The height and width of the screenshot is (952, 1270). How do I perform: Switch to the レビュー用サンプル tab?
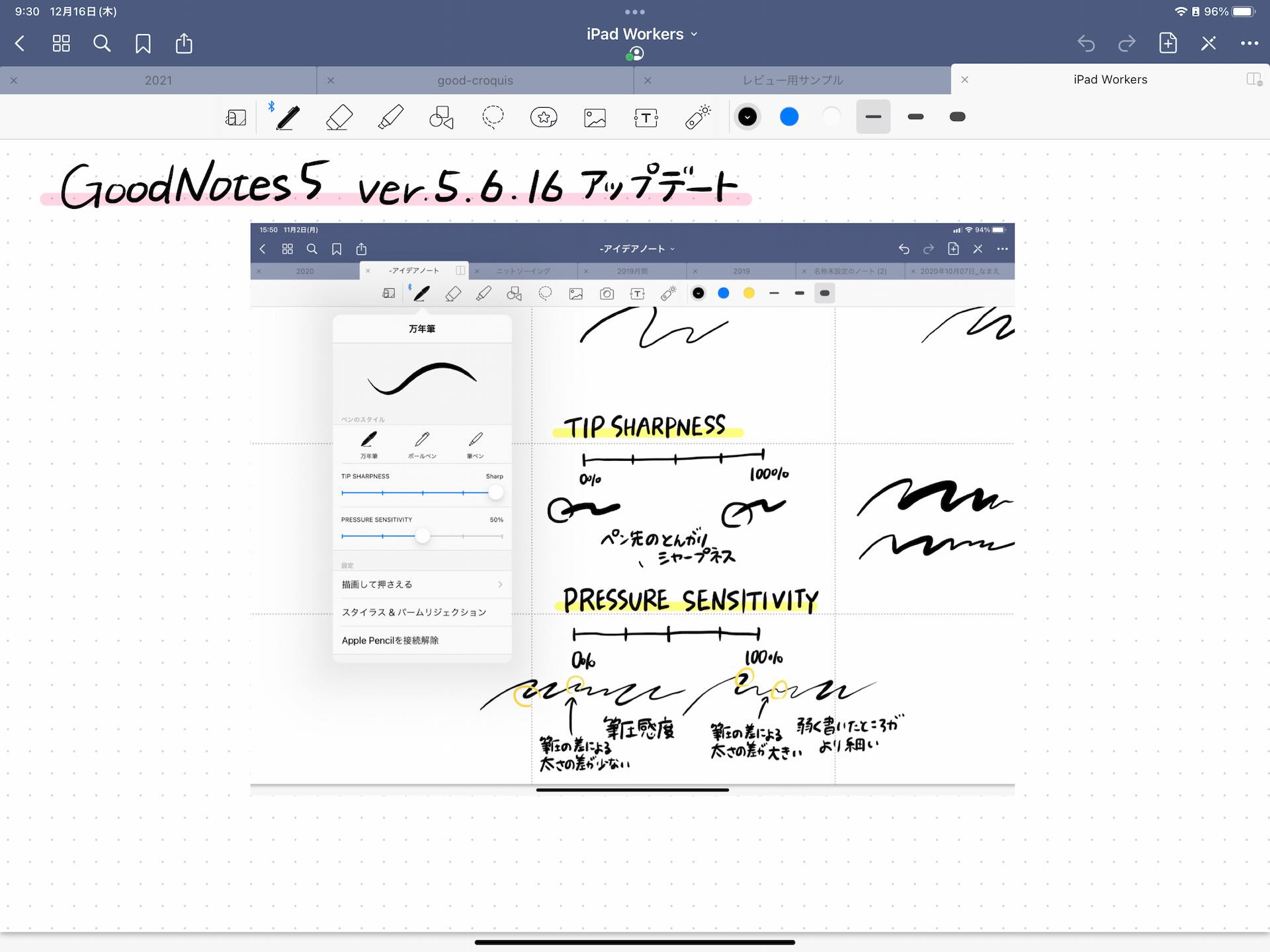tap(792, 80)
